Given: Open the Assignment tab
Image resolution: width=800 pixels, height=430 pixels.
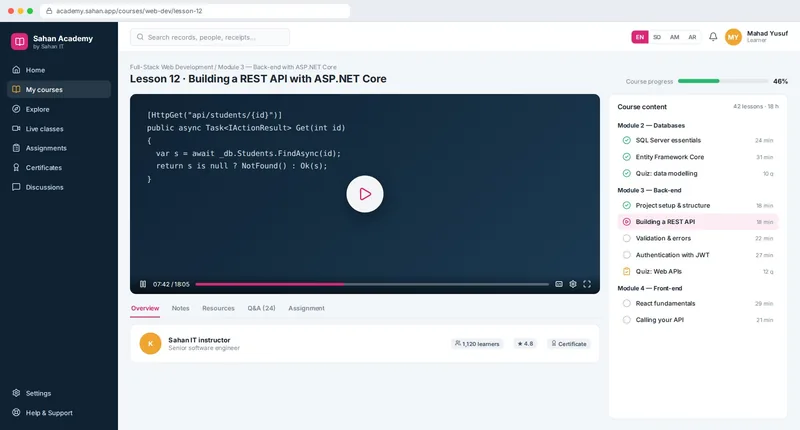Looking at the screenshot, I should pos(306,308).
